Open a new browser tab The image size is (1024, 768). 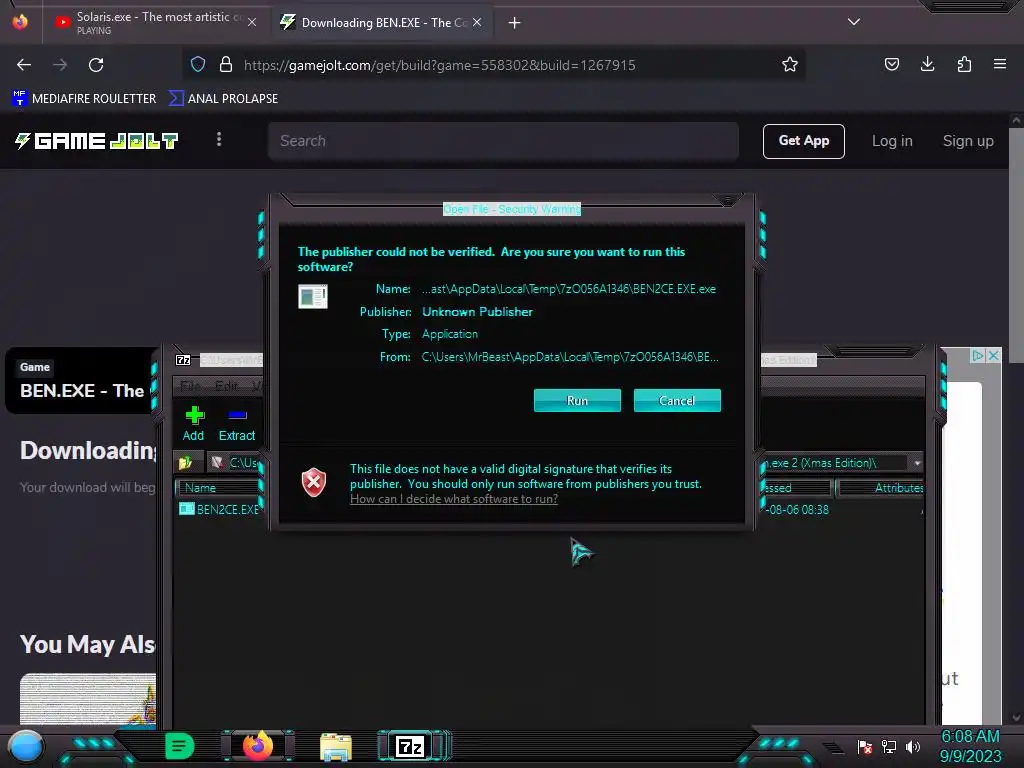[x=515, y=23]
